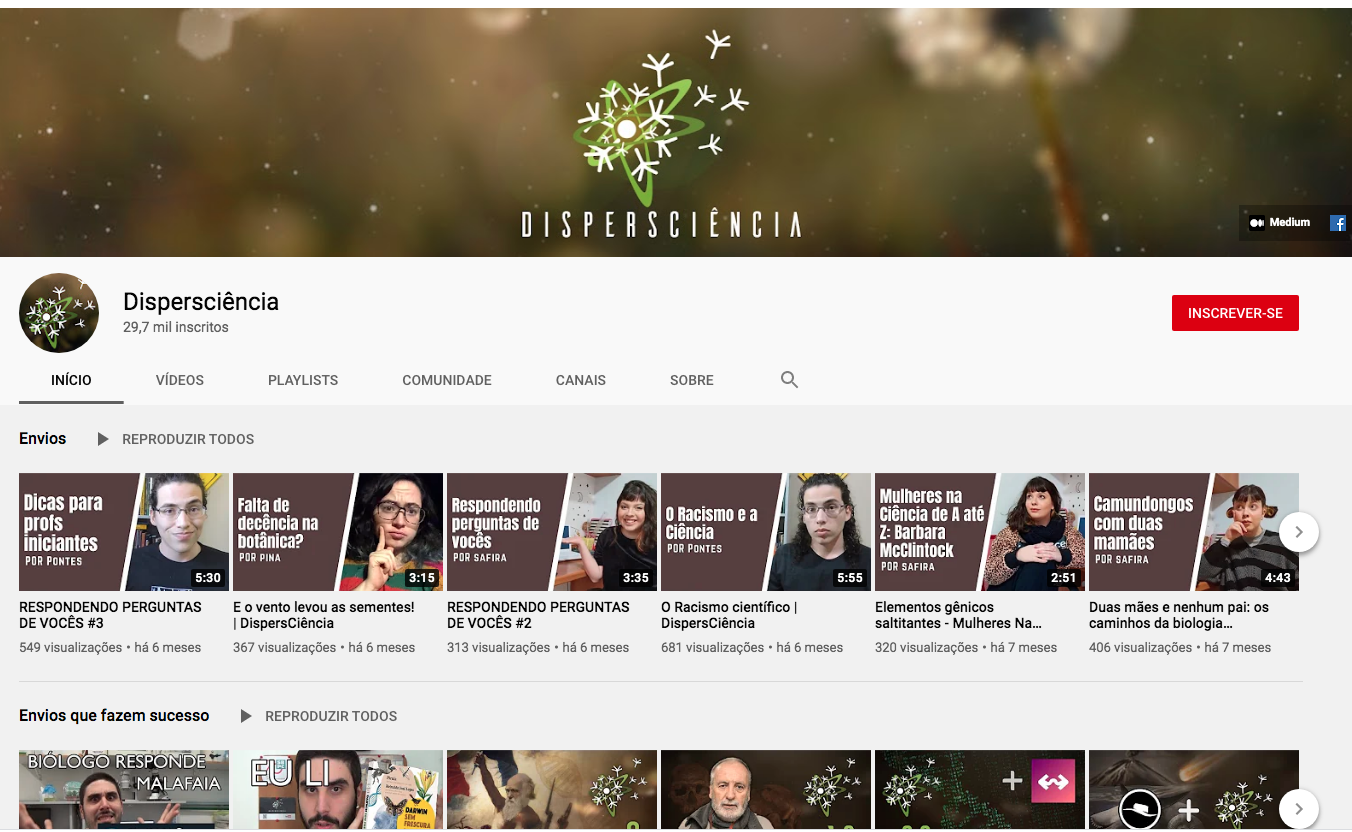Open popular thumbnail of elderly bearded man
The height and width of the screenshot is (832, 1352).
tap(766, 790)
